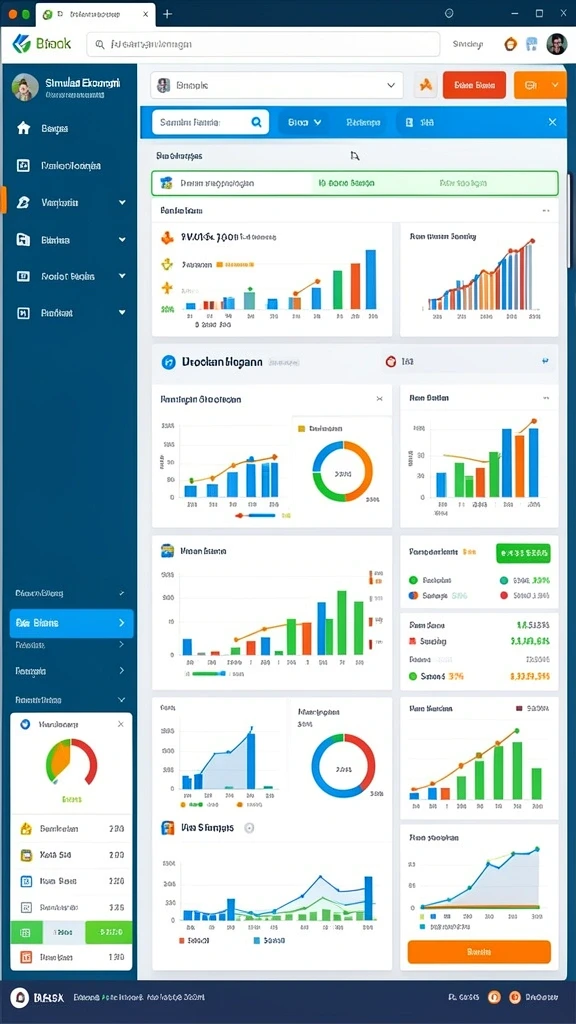Viewport: 576px width, 1024px height.
Task: Click the orange hexagon icon beside header avatar
Action: 511,44
